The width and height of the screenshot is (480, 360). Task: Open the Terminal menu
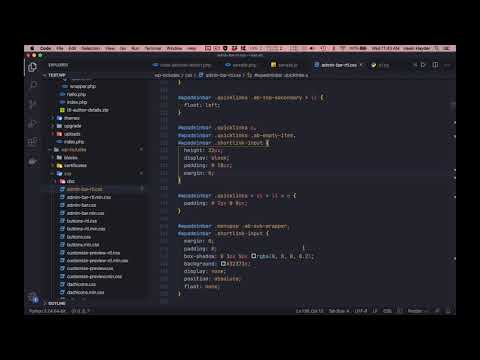point(153,48)
